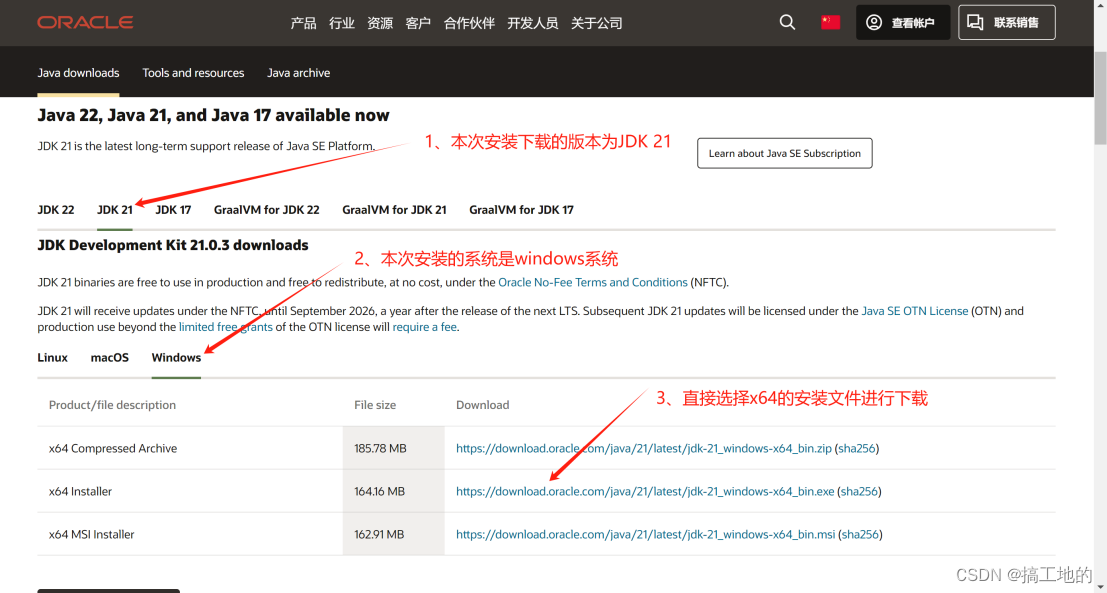Select the JDK 21 tab
Image resolution: width=1107 pixels, height=593 pixels.
click(x=114, y=210)
